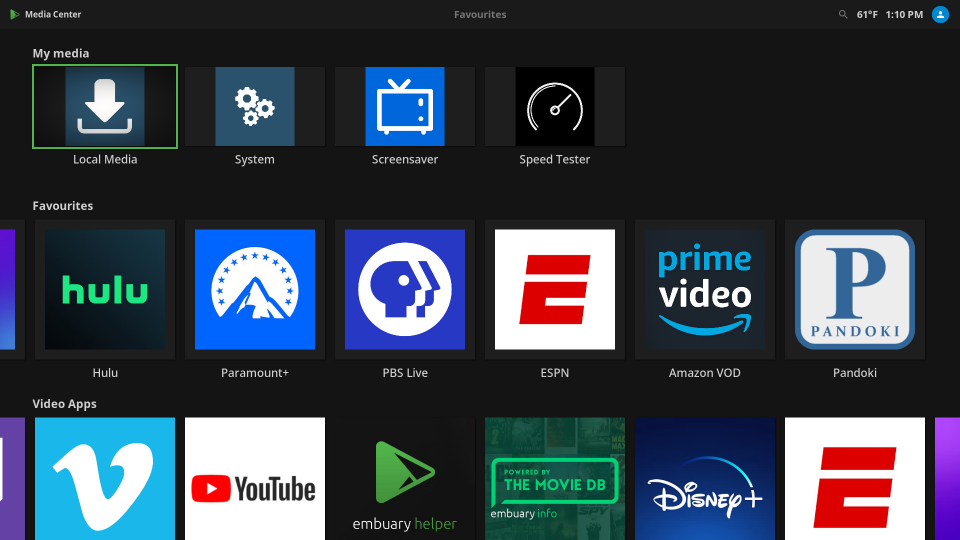960x540 pixels.
Task: Open PBS Live app
Action: tap(405, 290)
